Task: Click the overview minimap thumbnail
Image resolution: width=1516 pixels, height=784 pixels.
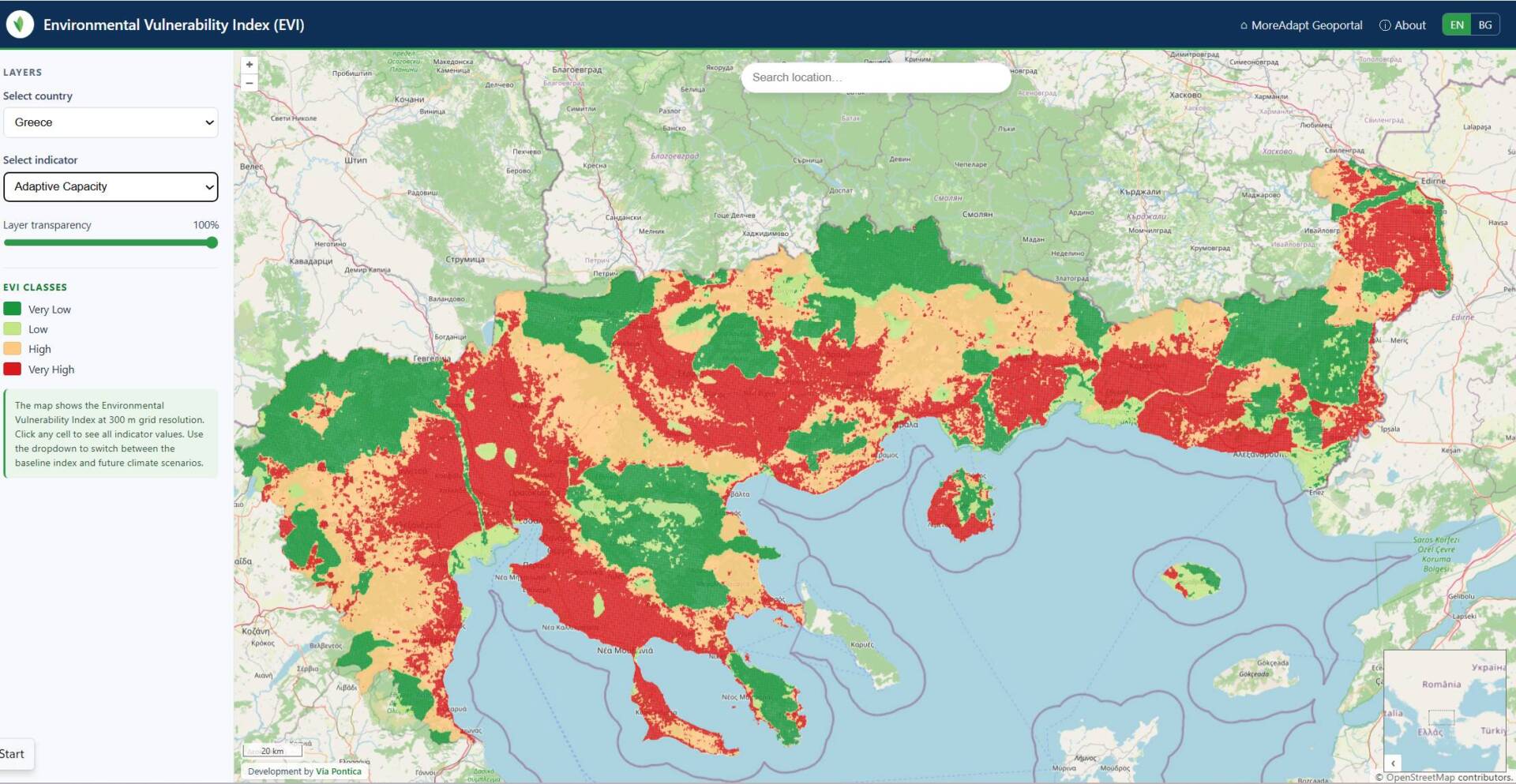Action: coord(1445,711)
